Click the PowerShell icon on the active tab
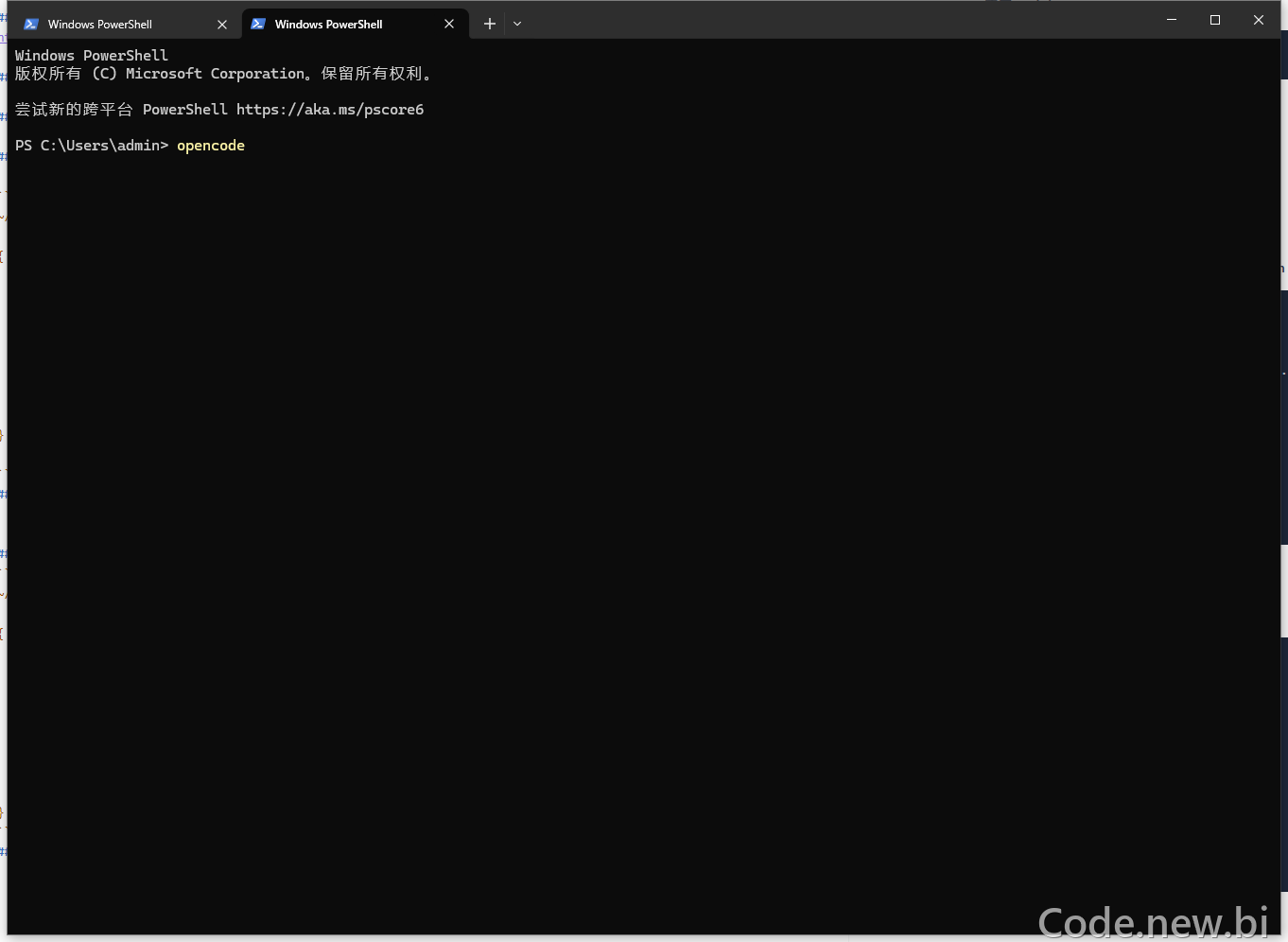The width and height of the screenshot is (1288, 942). [x=258, y=24]
